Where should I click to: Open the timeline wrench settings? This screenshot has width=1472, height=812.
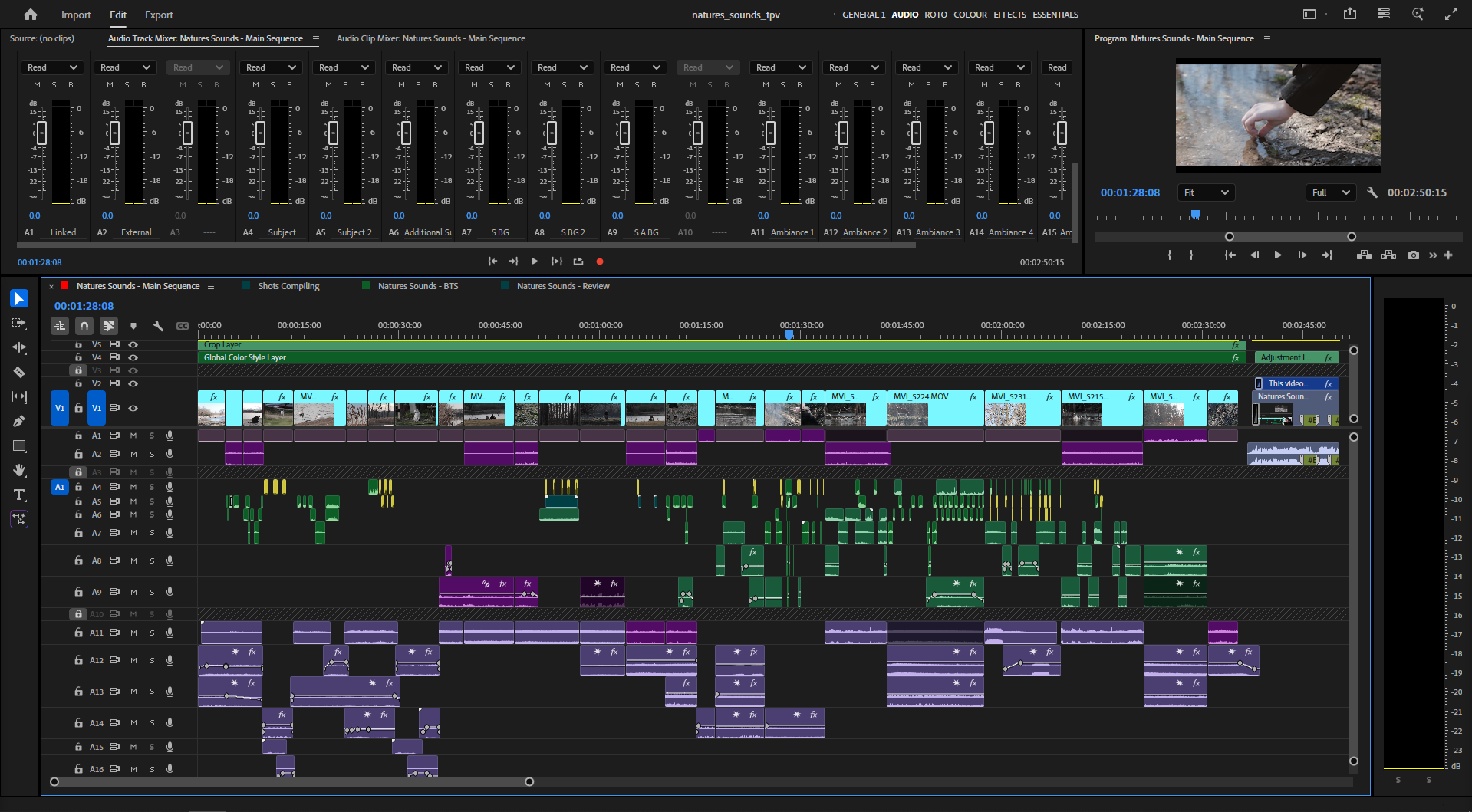pyautogui.click(x=158, y=326)
